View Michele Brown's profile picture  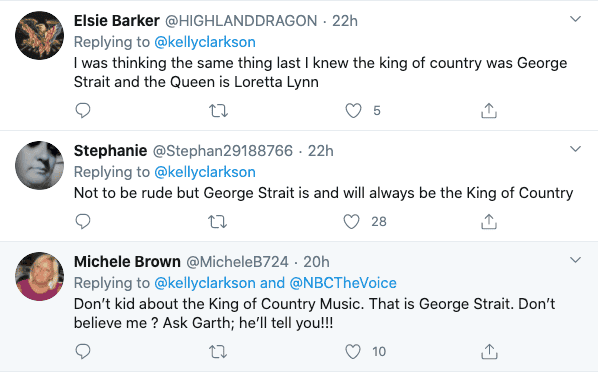[x=40, y=276]
